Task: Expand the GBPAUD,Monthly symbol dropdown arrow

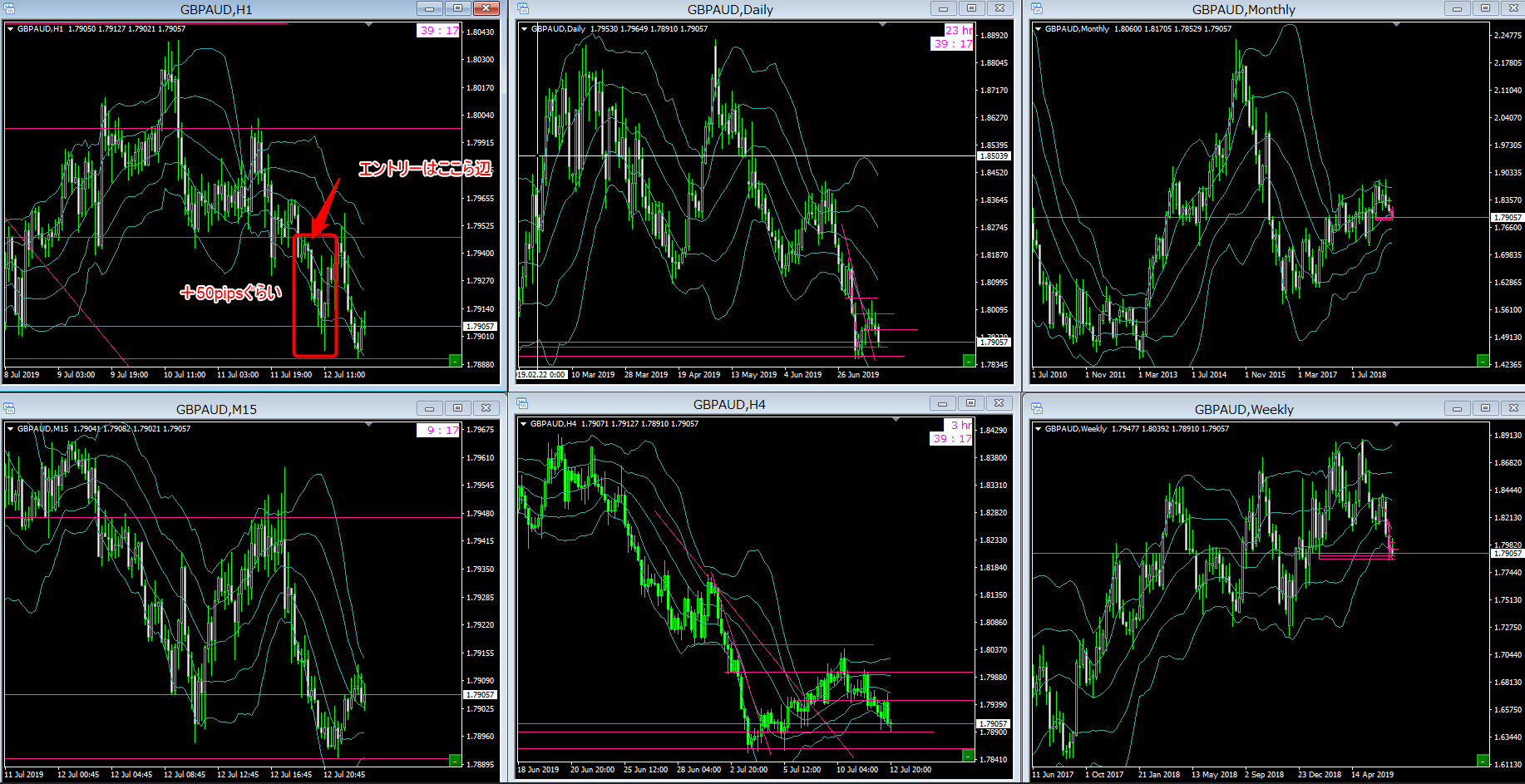Action: [x=1038, y=29]
